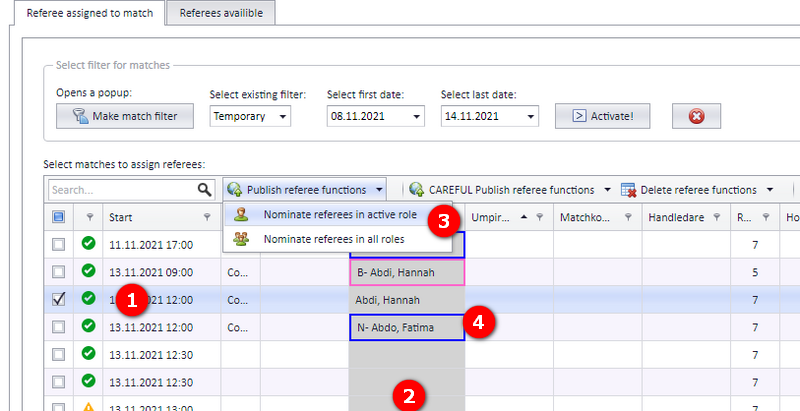
Task: Click the Delete referee functions table icon
Action: tap(629, 190)
